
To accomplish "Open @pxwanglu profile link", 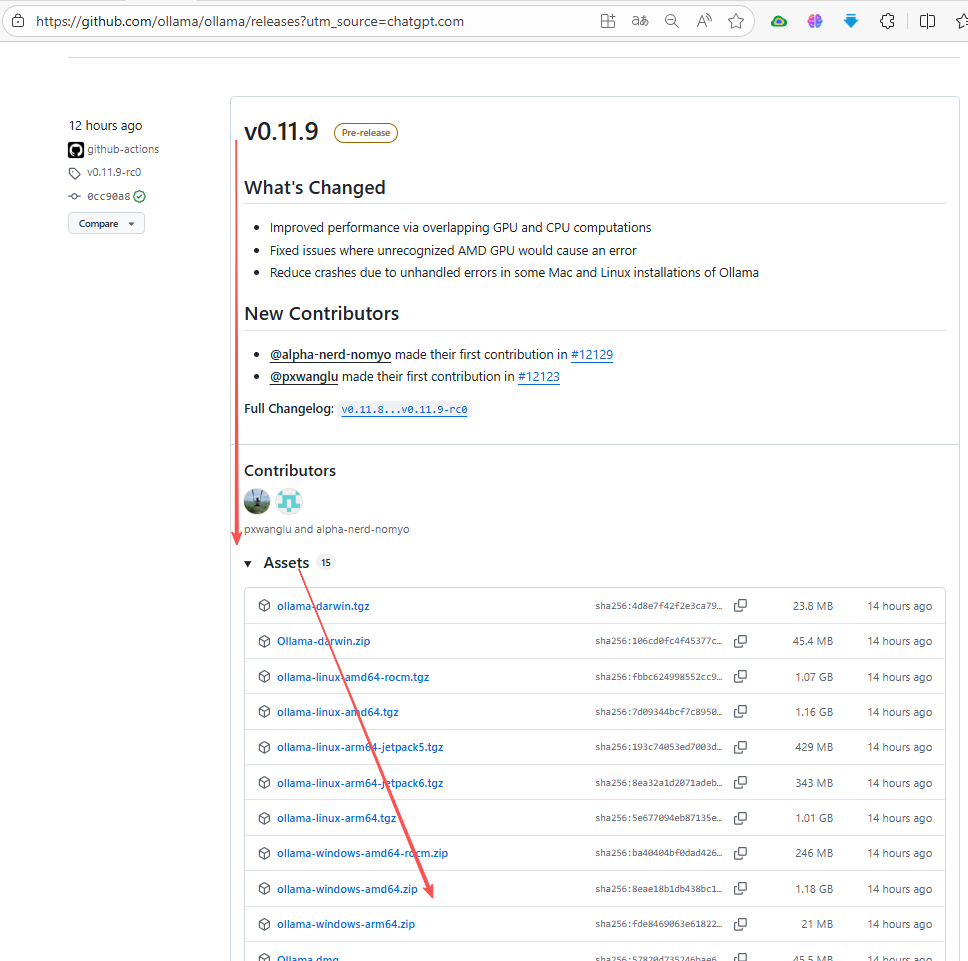I will (304, 376).
